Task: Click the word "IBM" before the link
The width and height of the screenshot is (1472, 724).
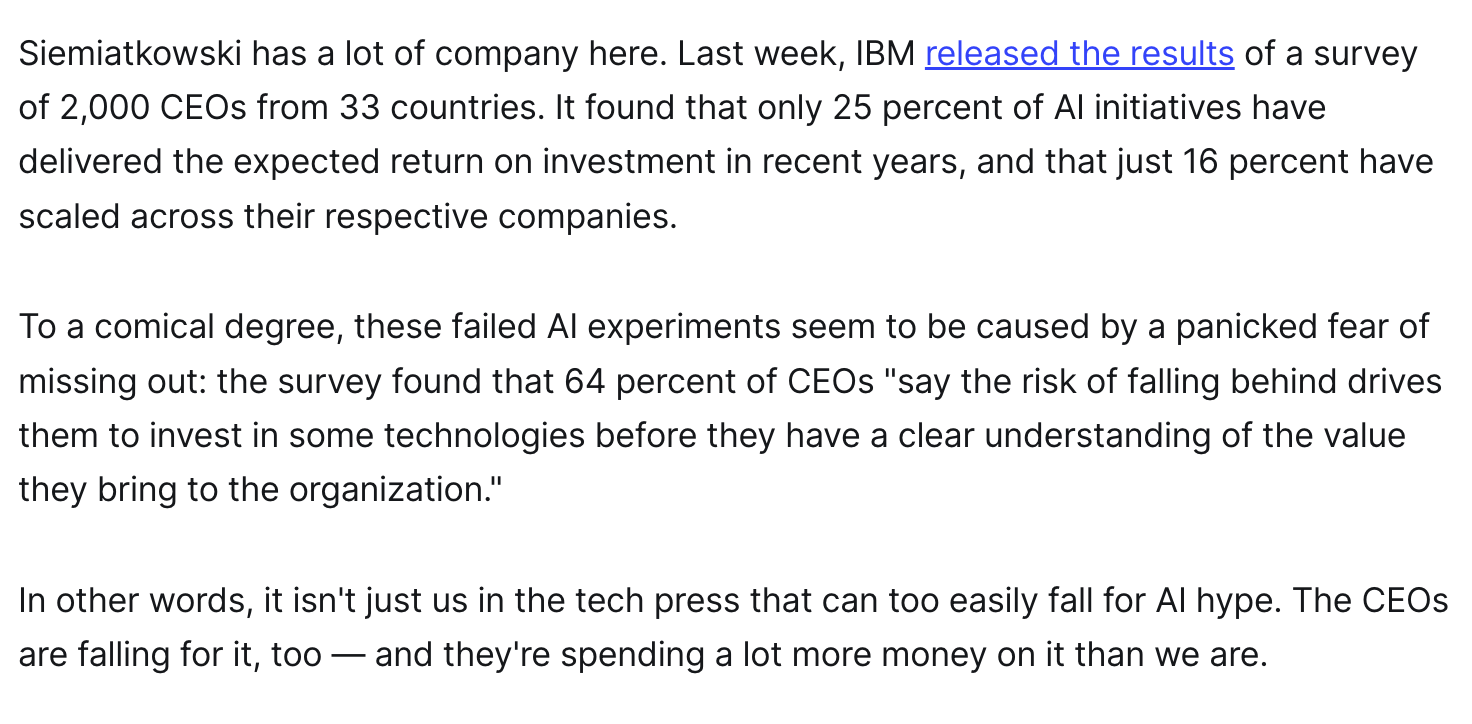Action: point(885,53)
